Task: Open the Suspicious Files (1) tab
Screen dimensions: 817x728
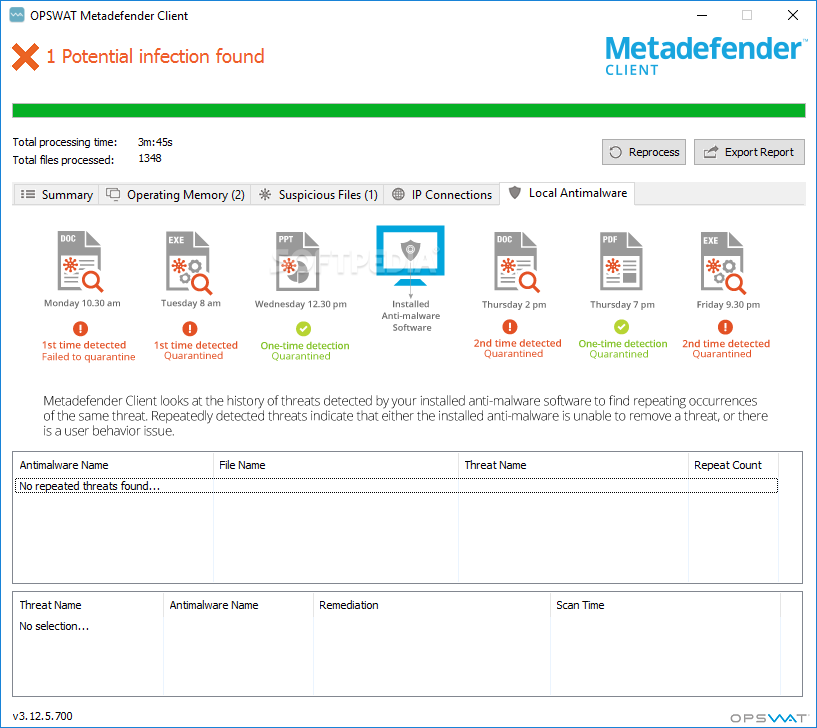Action: [x=318, y=195]
